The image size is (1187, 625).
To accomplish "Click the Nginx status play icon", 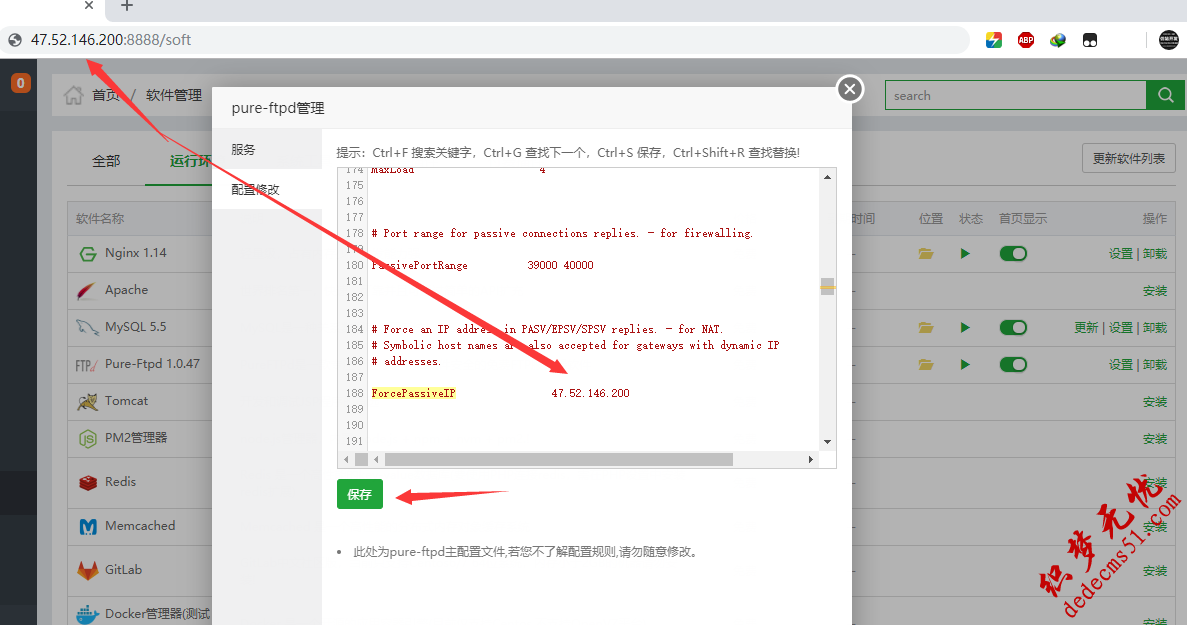I will click(965, 254).
